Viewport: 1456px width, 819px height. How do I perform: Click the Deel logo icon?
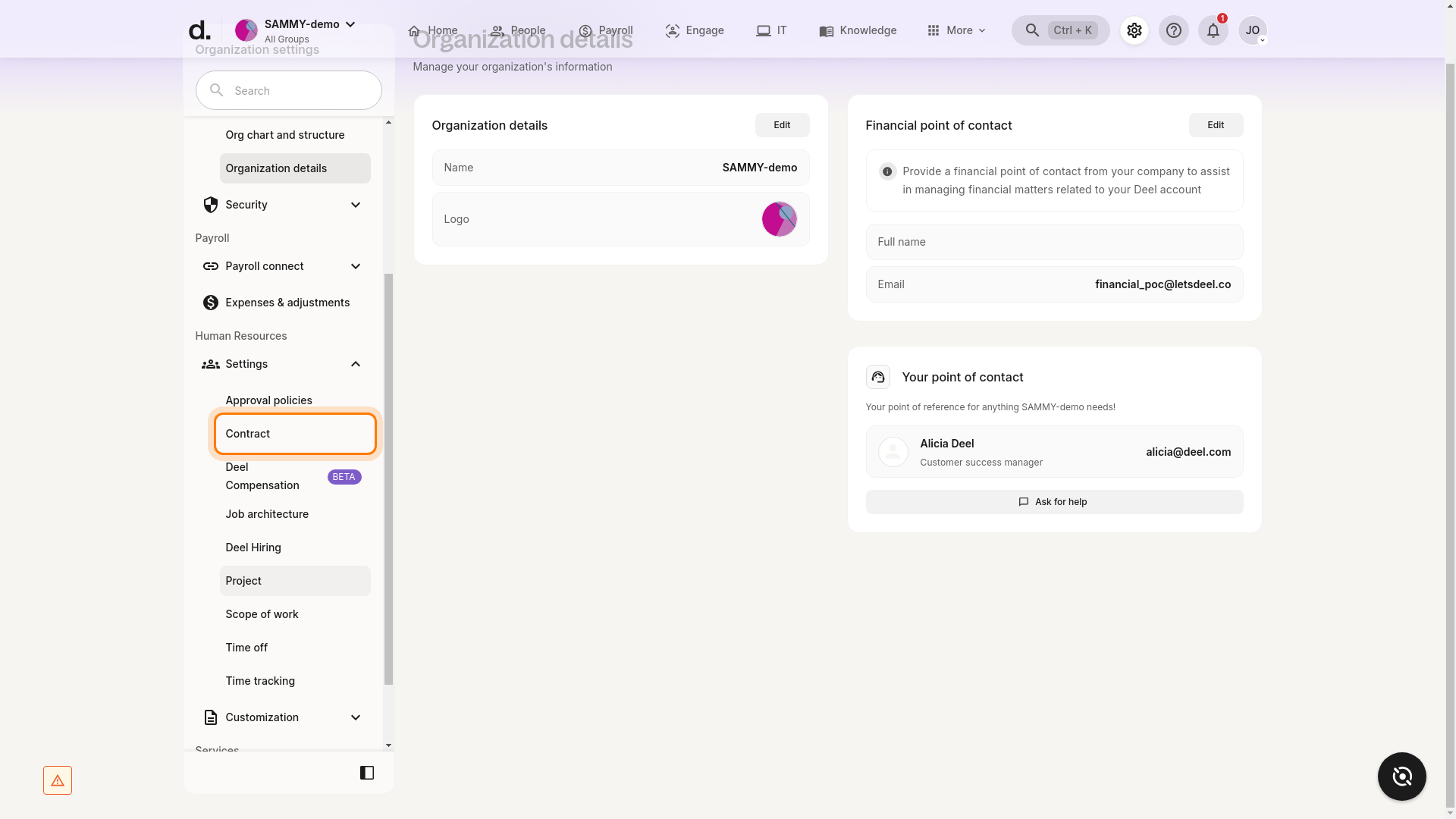199,30
